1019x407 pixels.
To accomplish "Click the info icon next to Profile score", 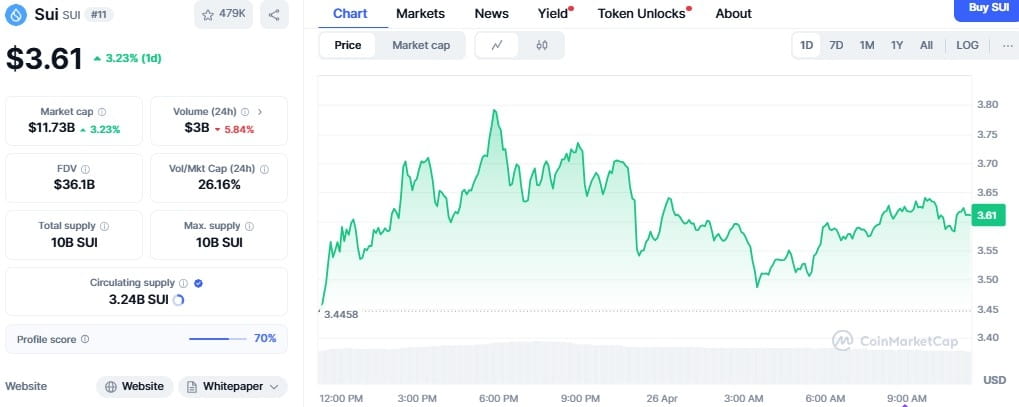I will pos(84,340).
